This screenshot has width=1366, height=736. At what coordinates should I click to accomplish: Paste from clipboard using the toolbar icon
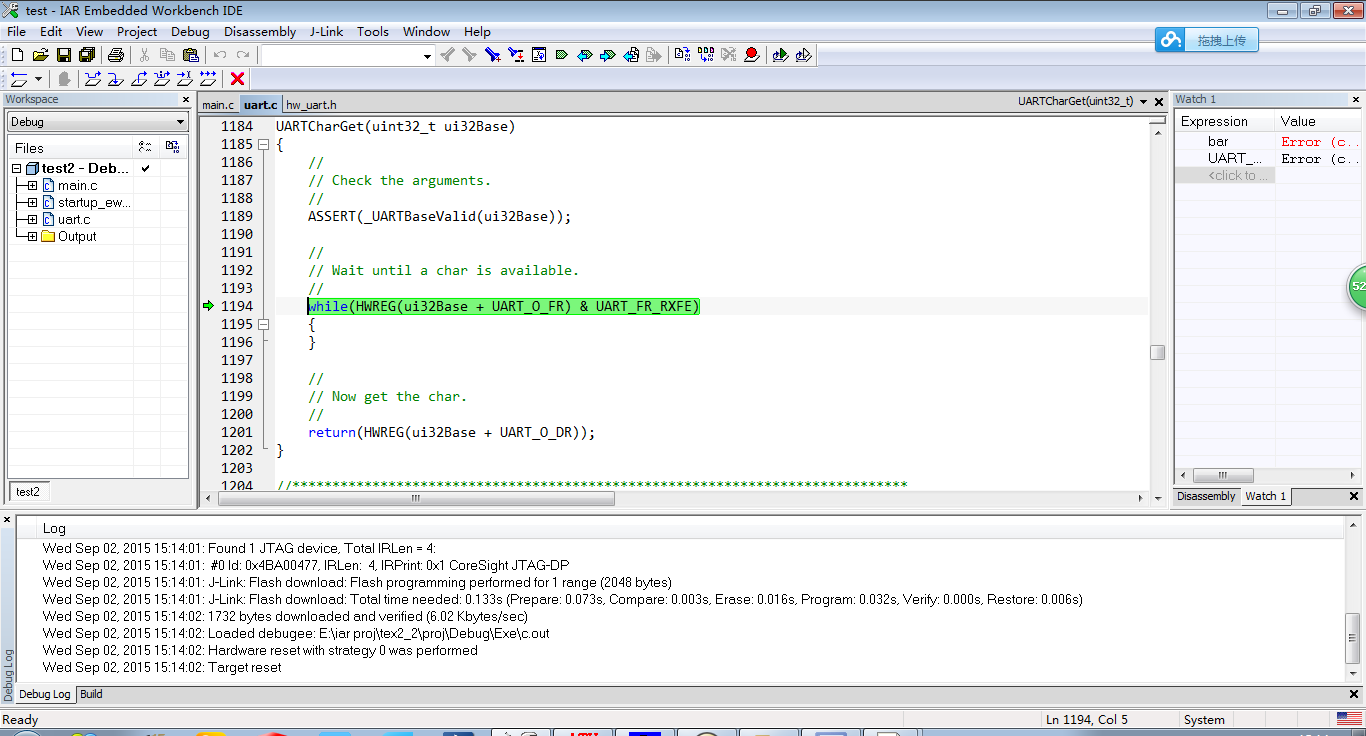pyautogui.click(x=190, y=55)
